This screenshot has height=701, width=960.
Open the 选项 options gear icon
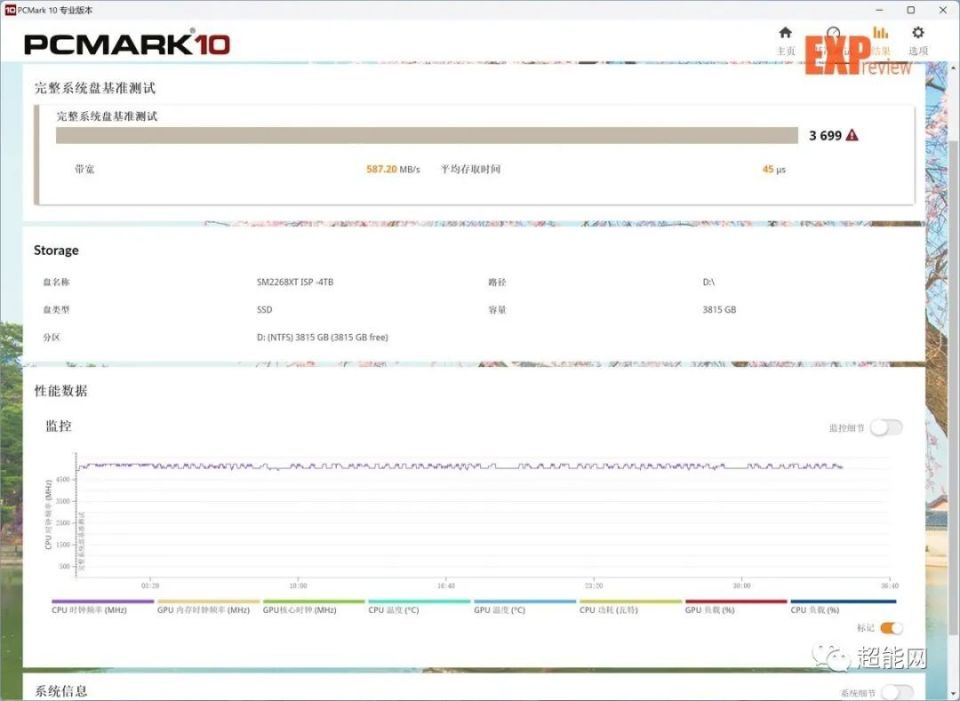pos(918,33)
